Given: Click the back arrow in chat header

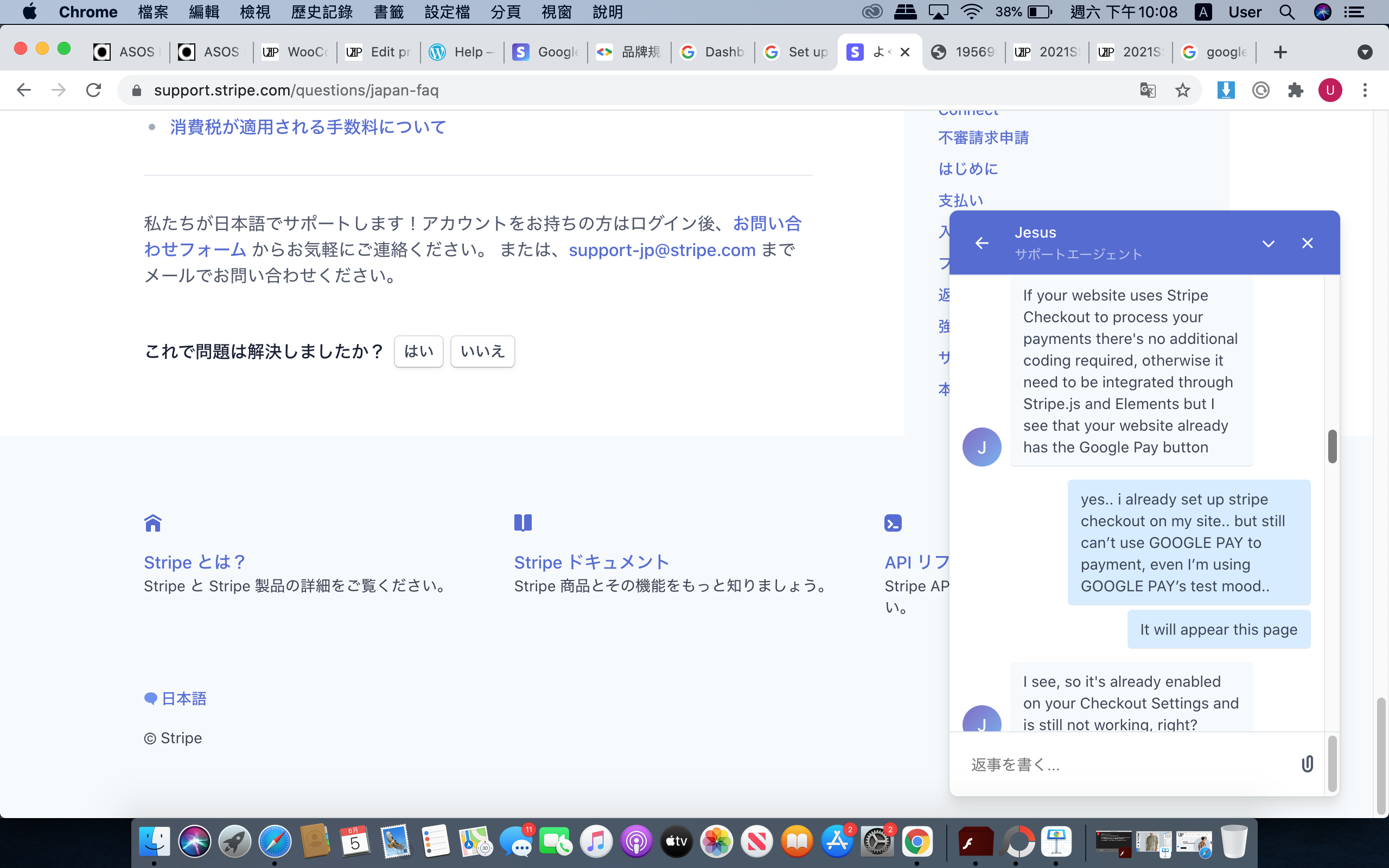Looking at the screenshot, I should click(982, 244).
